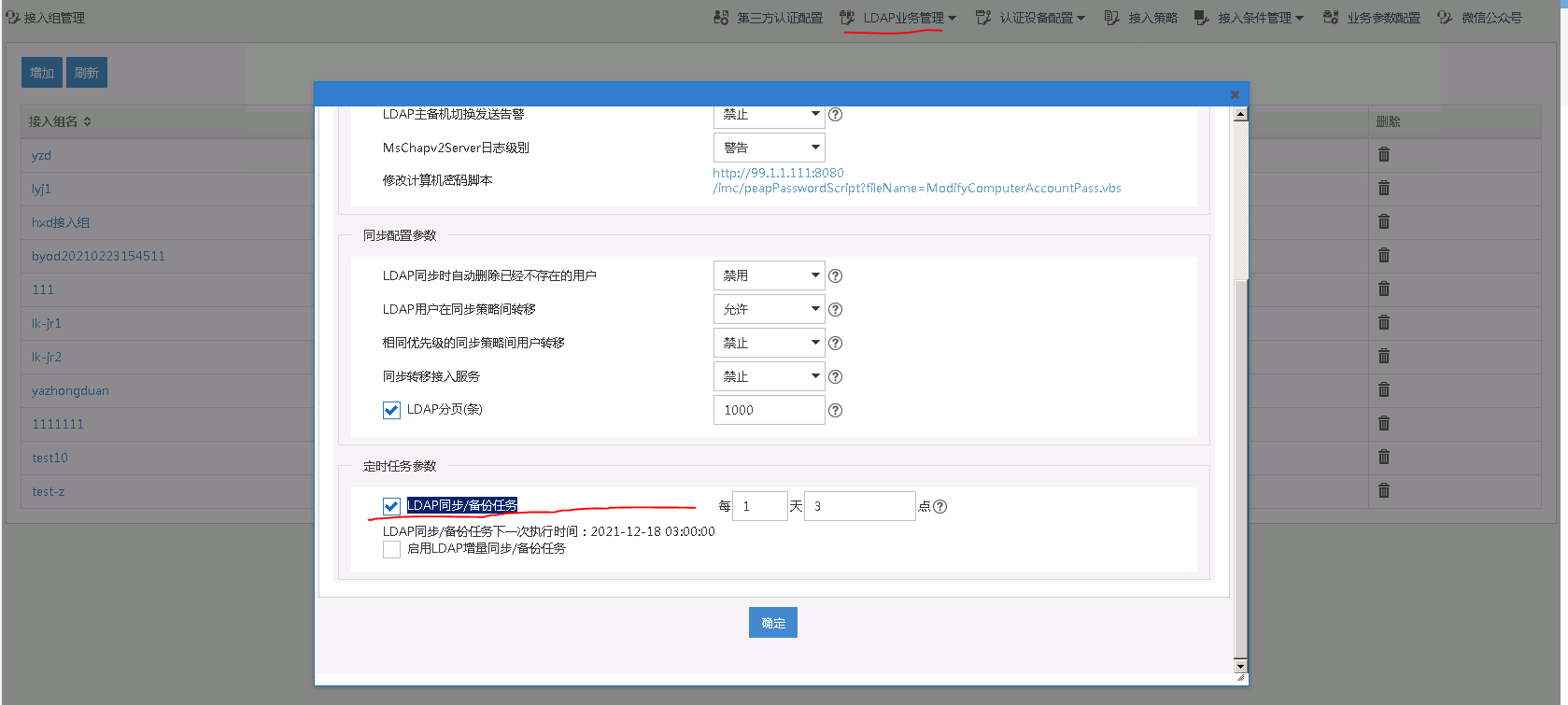This screenshot has width=1568, height=705.
Task: Open the ModifyComputerAccountPass.vbs script link
Action: click(917, 180)
